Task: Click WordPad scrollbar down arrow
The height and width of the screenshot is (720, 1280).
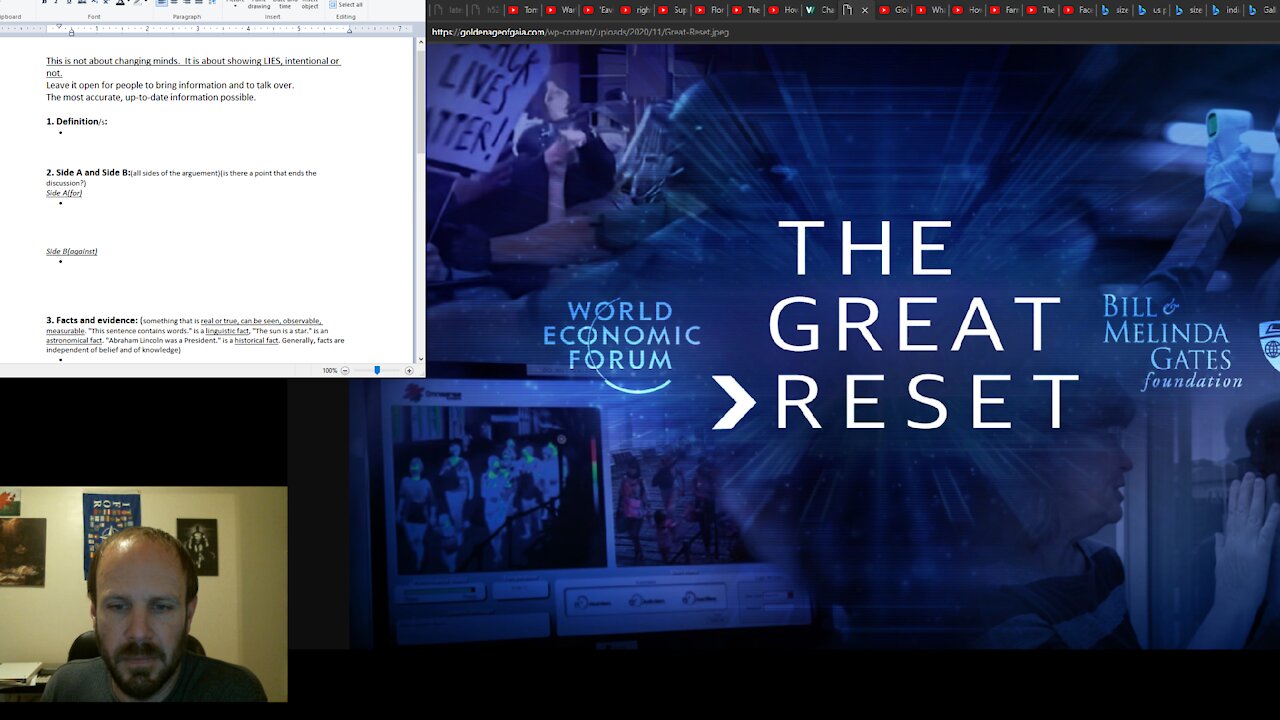Action: [x=421, y=358]
